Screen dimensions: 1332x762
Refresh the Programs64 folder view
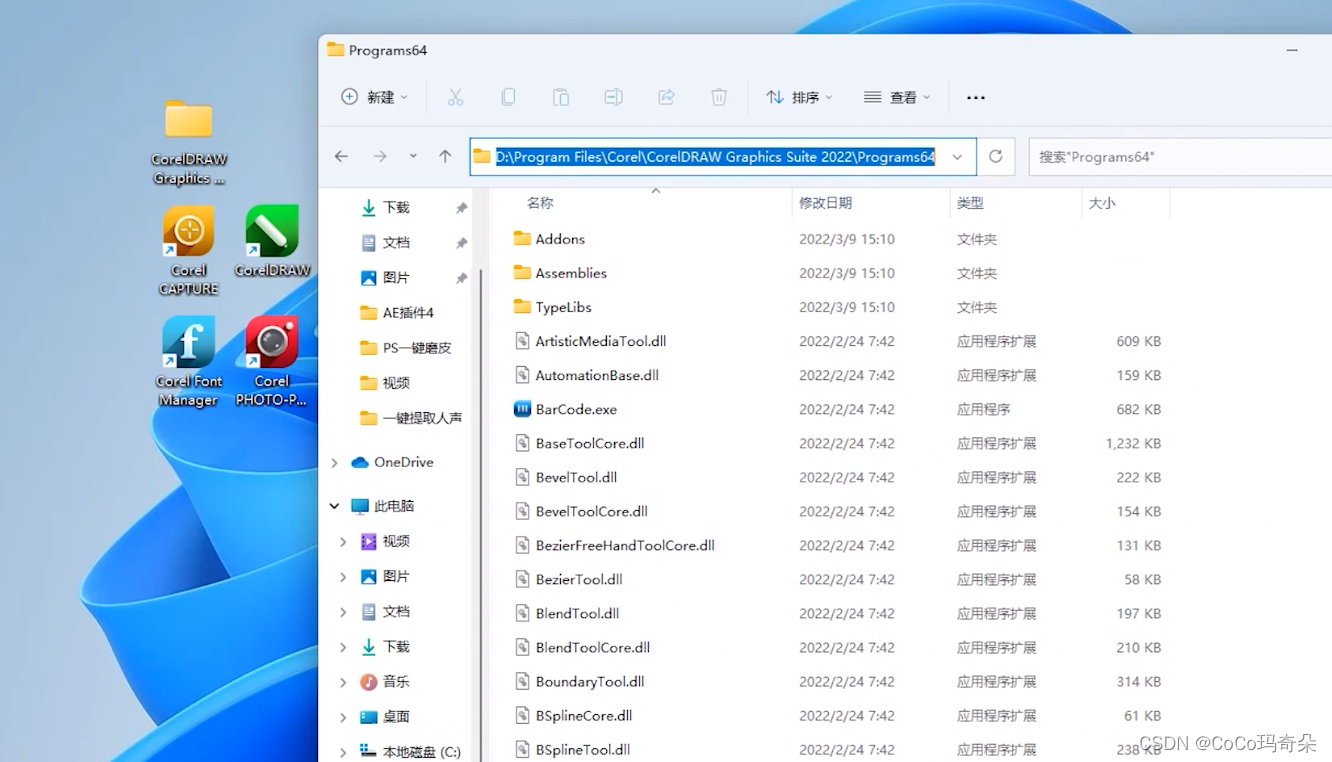point(995,156)
